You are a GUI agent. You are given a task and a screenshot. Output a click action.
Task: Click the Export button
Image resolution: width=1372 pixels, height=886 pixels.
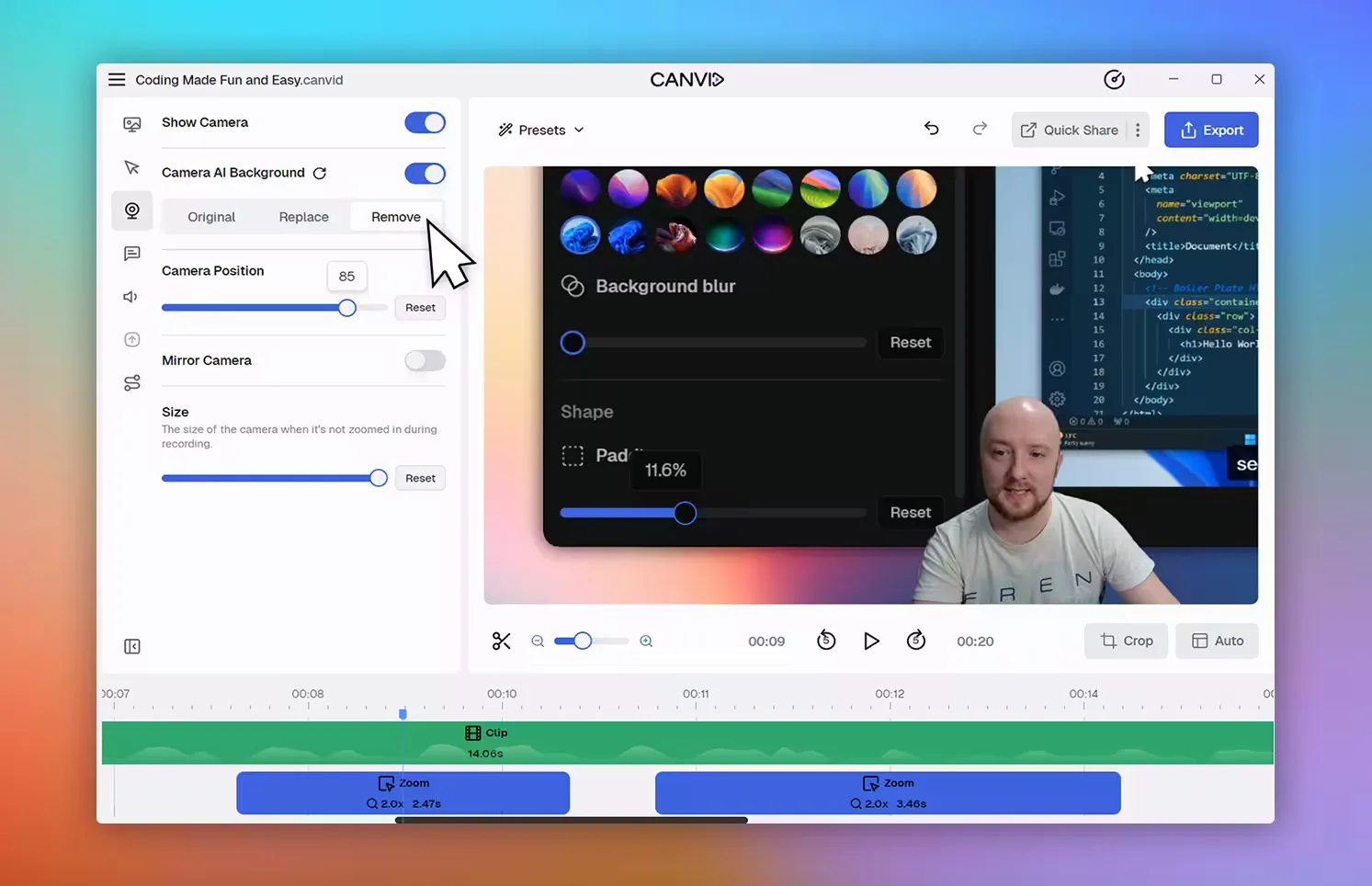(x=1210, y=131)
